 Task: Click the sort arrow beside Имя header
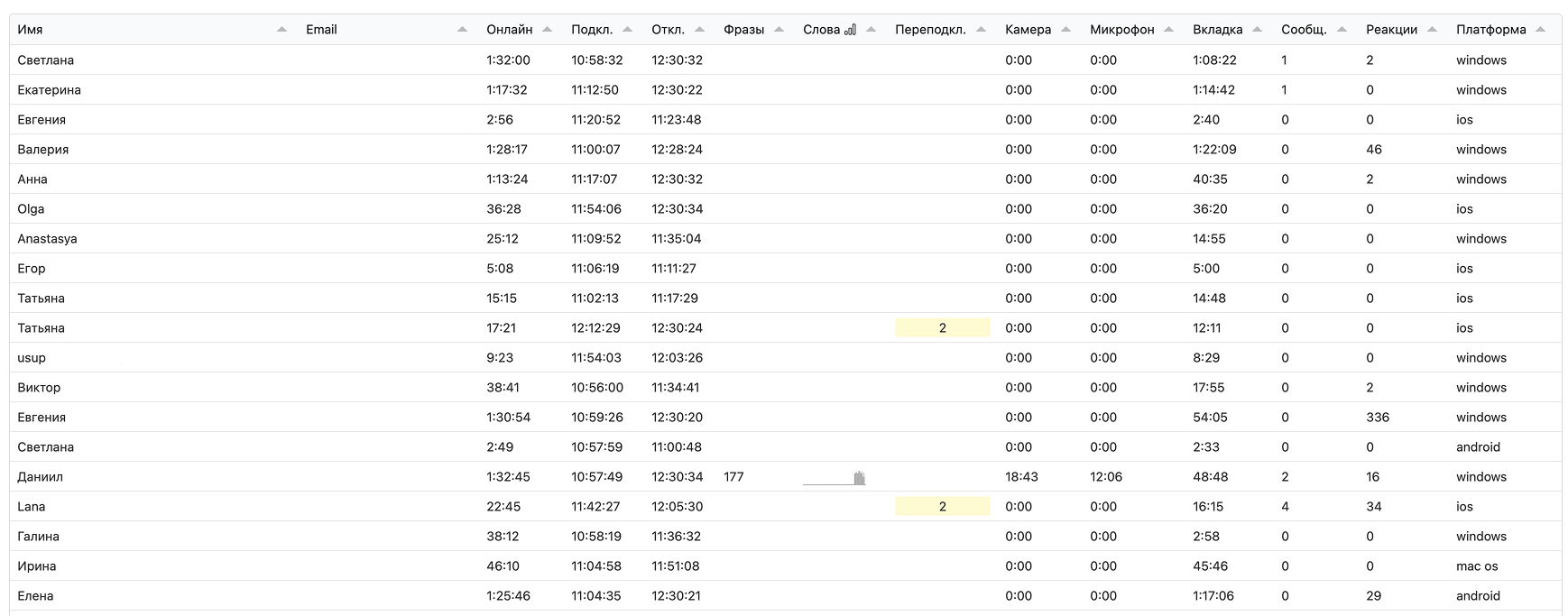coord(281,30)
